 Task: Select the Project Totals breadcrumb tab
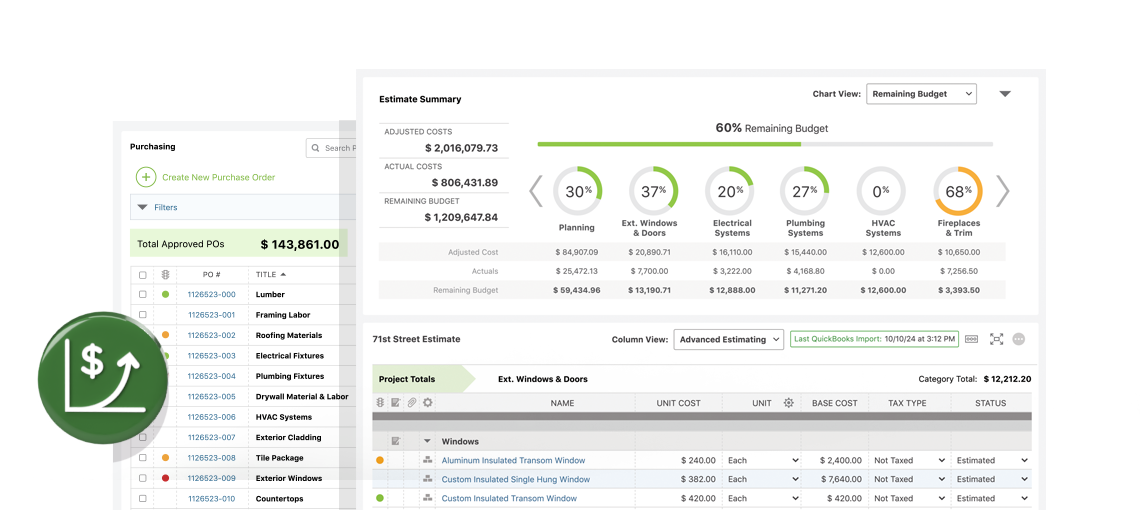pyautogui.click(x=407, y=379)
